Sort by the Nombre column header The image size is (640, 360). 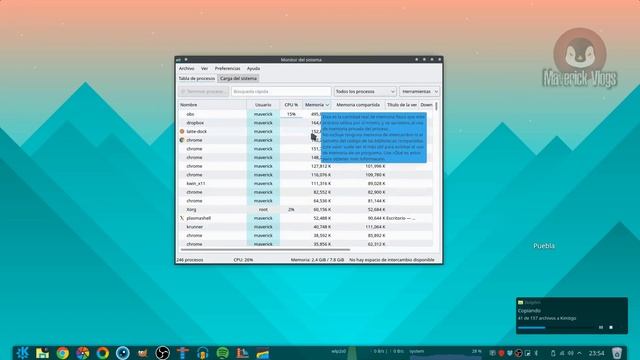point(212,105)
